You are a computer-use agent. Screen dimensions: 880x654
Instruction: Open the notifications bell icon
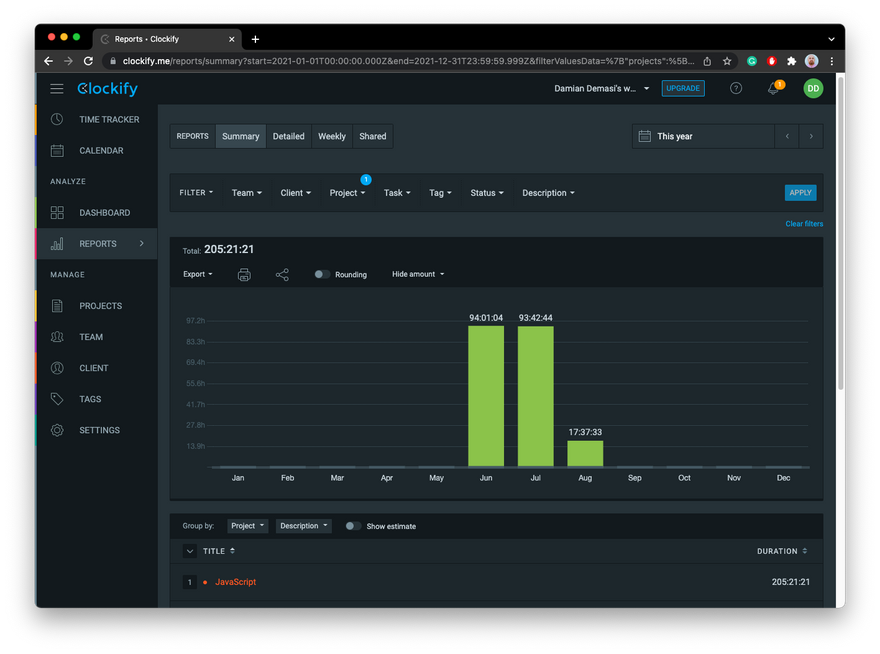(x=773, y=89)
